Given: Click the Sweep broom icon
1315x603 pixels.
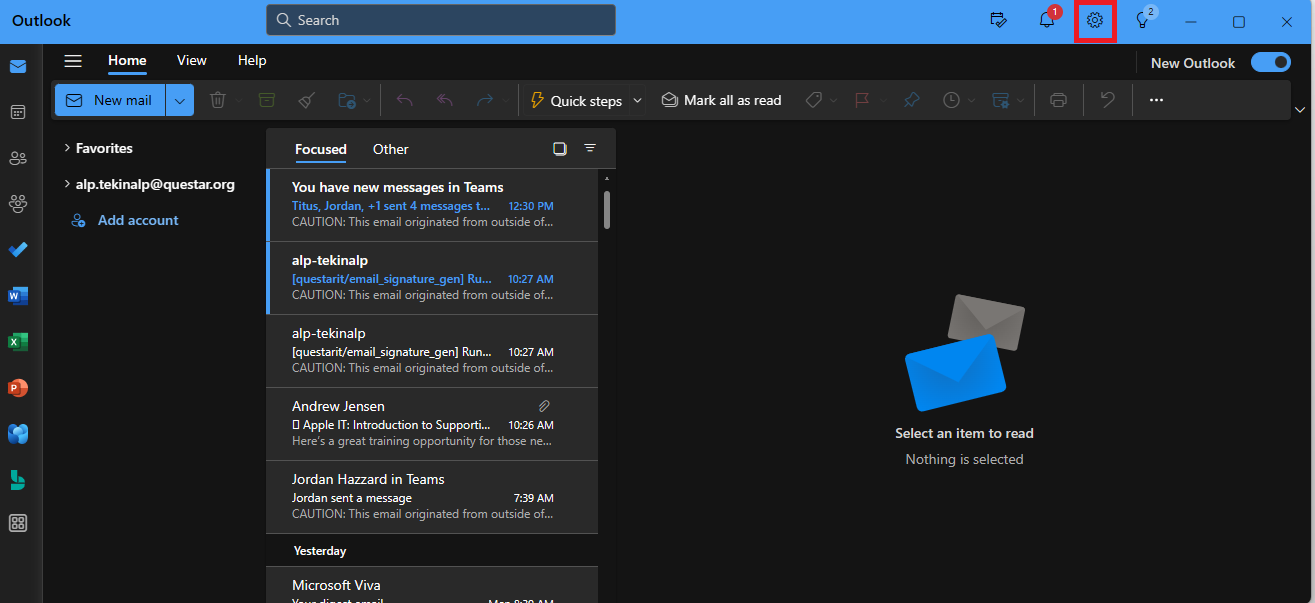Looking at the screenshot, I should 307,100.
